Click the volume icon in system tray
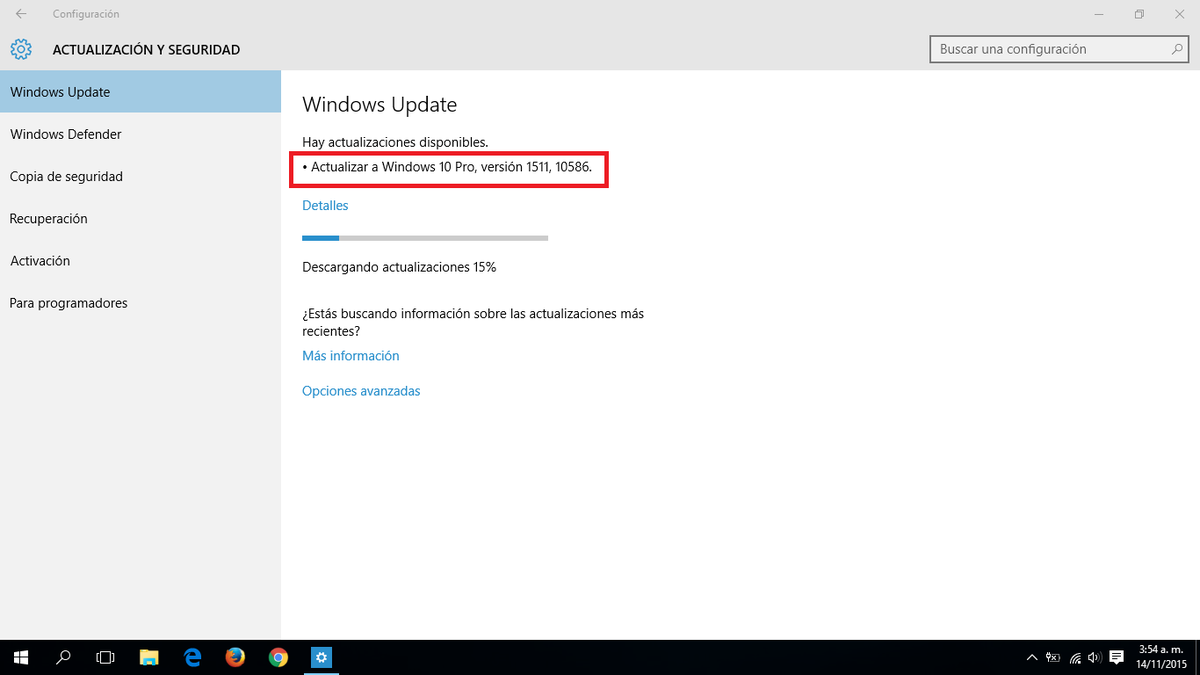The image size is (1200, 675). click(x=1093, y=657)
